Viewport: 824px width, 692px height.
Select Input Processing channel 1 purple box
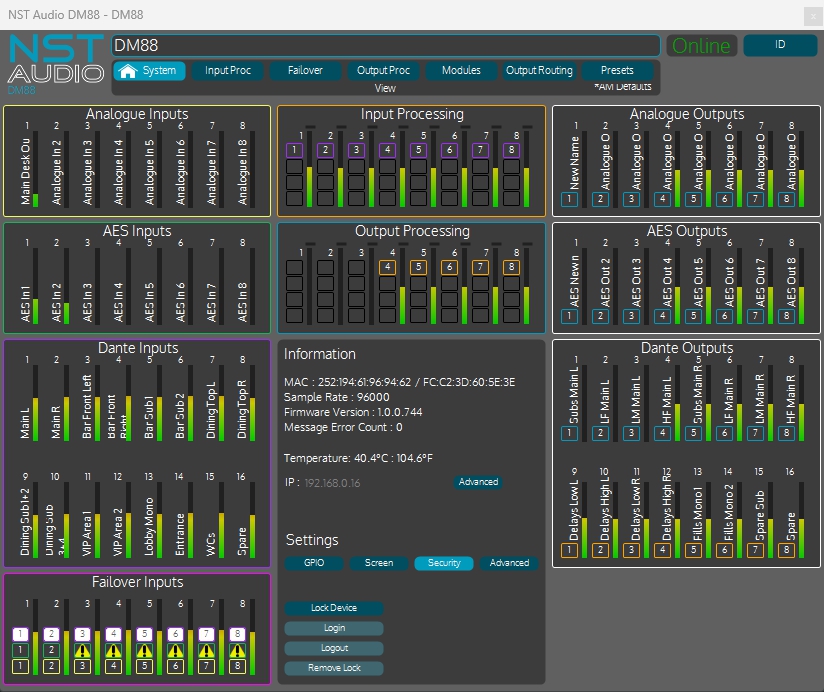click(x=294, y=150)
